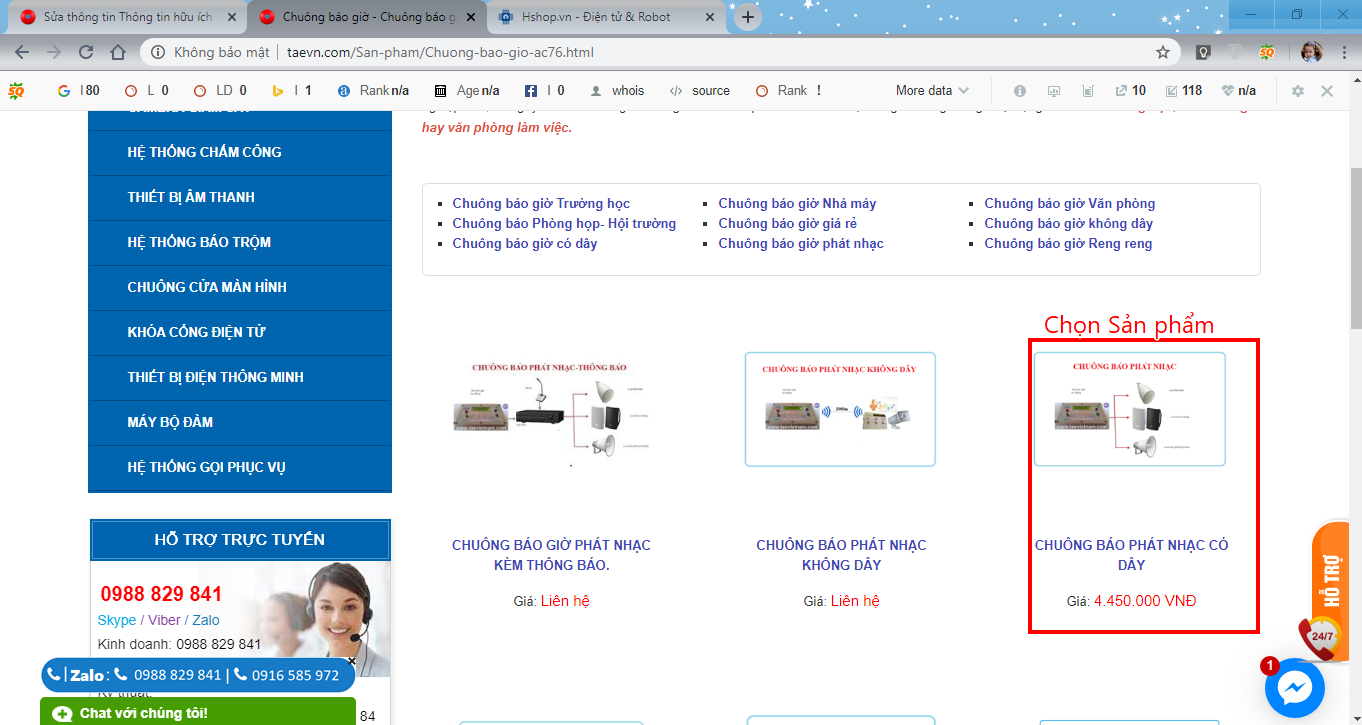This screenshot has height=725, width=1362.
Task: Go back to the previous page
Action: click(x=22, y=52)
